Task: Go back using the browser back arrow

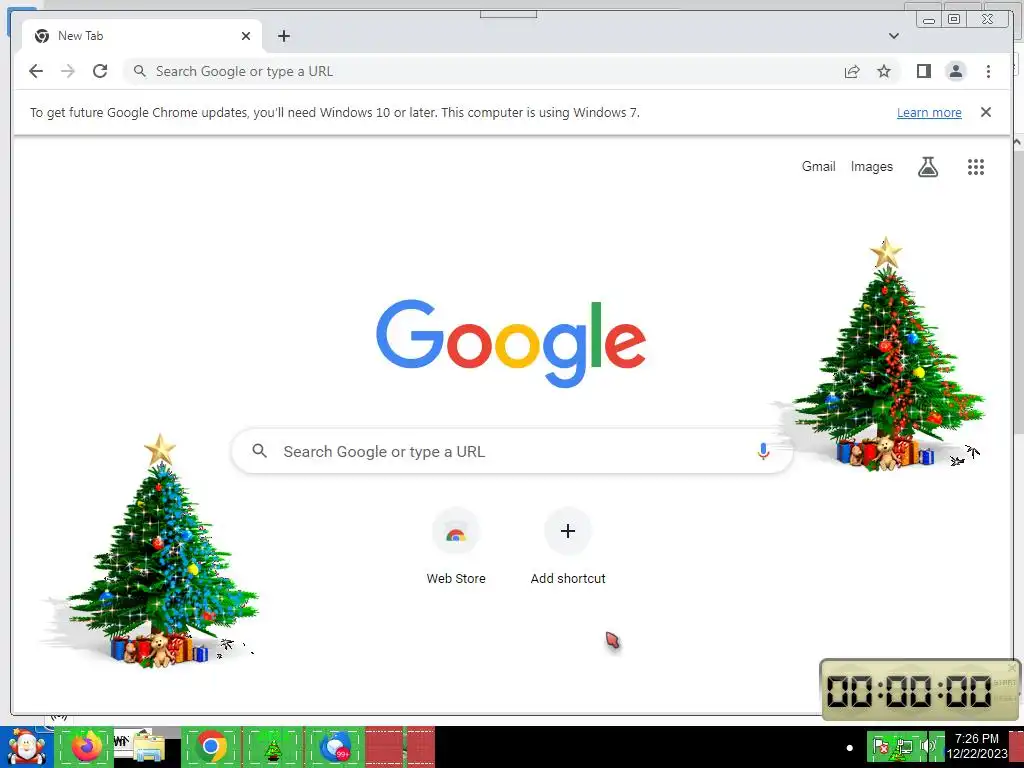Action: point(36,71)
